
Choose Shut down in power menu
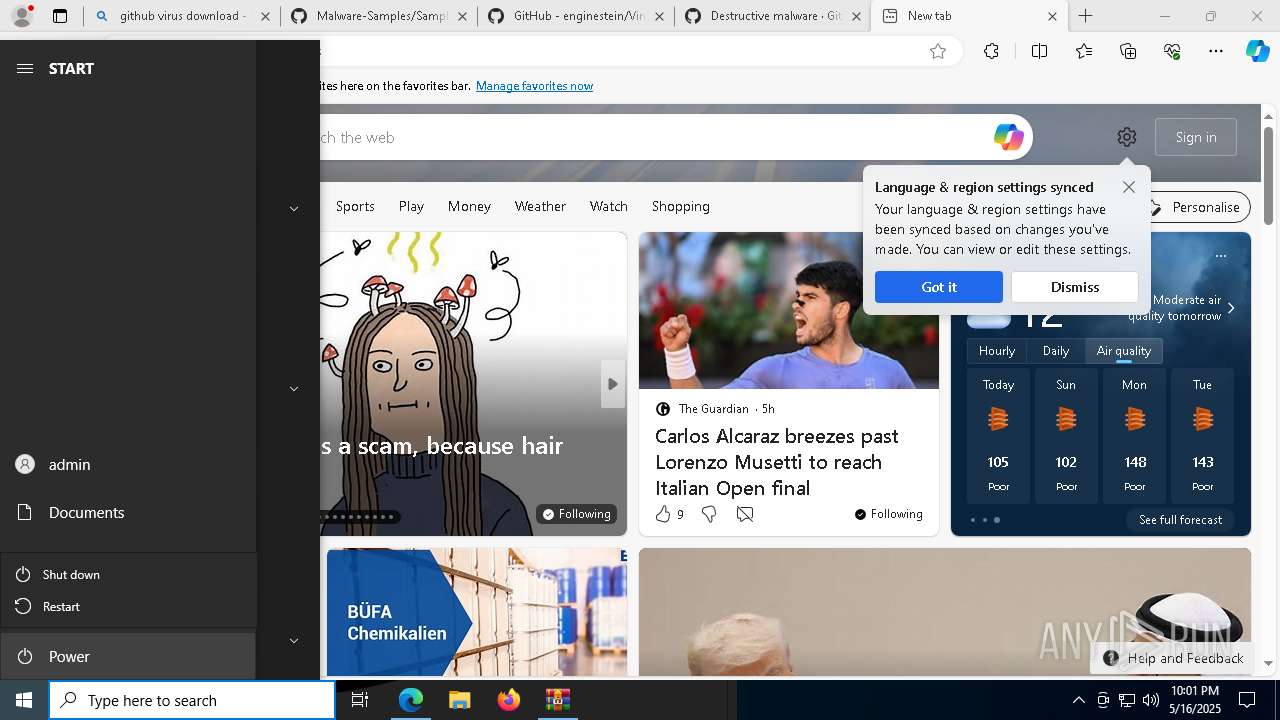pyautogui.click(x=128, y=574)
